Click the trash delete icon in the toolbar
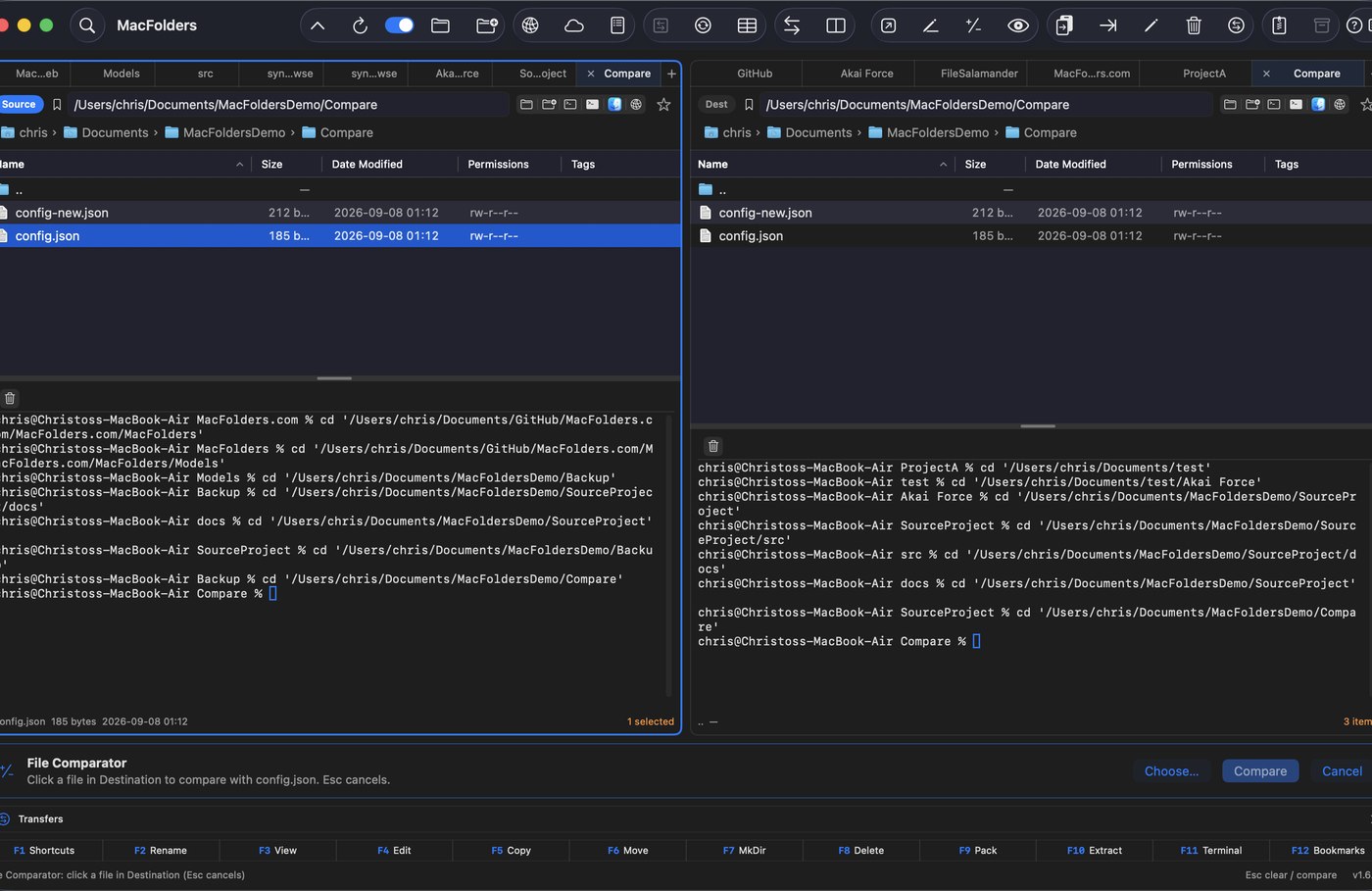This screenshot has width=1372, height=891. coord(1194,25)
